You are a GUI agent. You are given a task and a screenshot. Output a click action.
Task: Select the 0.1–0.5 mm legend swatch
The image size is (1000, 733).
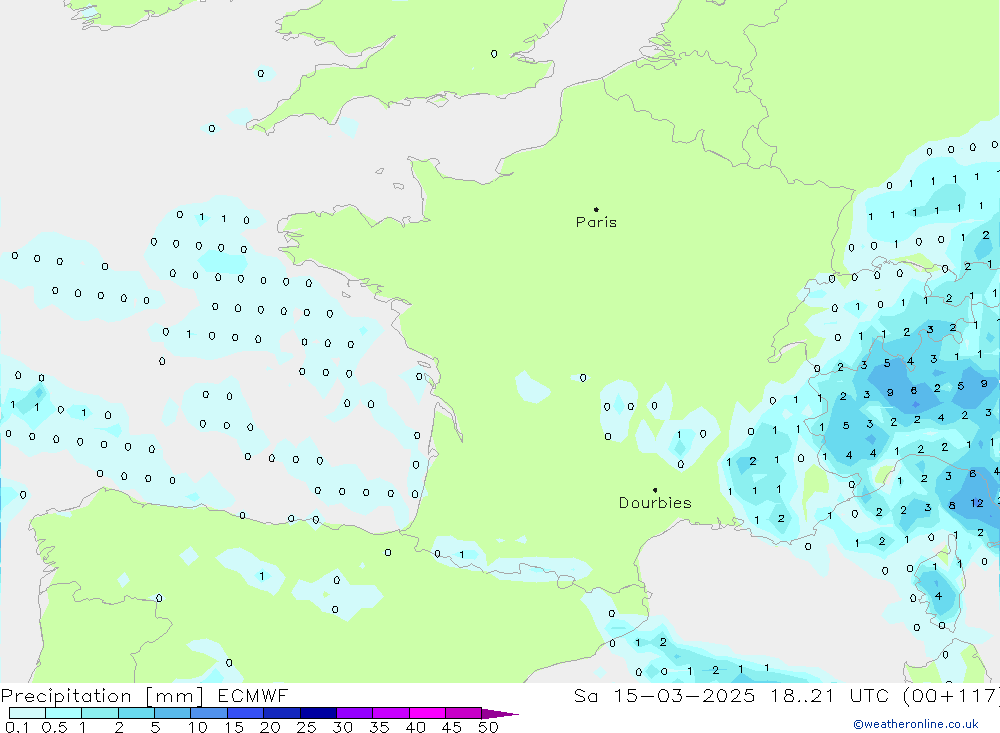click(27, 713)
